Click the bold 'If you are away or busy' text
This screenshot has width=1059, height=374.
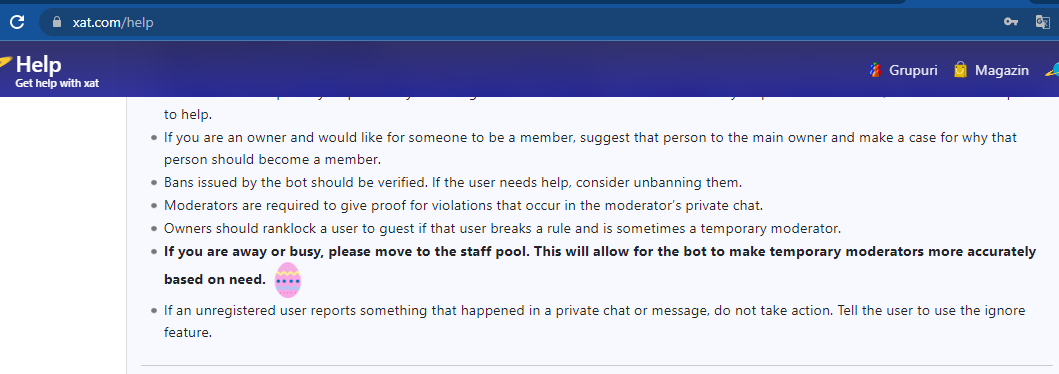(x=600, y=265)
